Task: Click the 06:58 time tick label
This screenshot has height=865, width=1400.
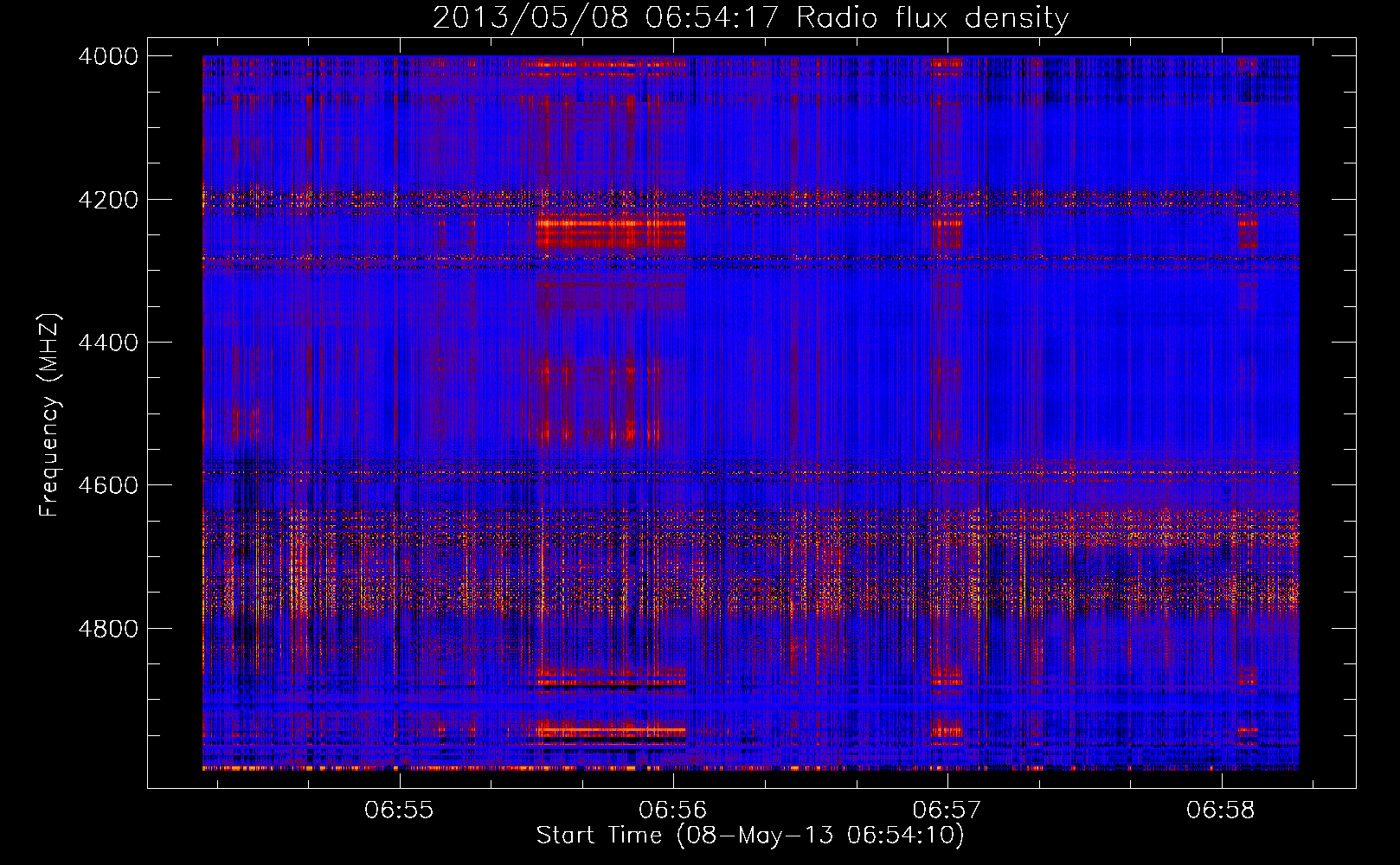Action: [1221, 811]
